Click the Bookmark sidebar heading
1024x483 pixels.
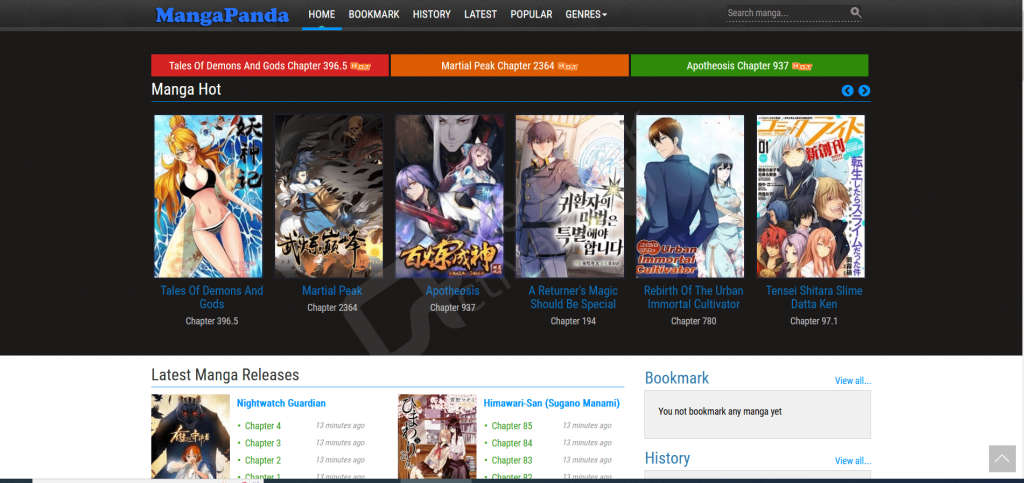(x=677, y=378)
